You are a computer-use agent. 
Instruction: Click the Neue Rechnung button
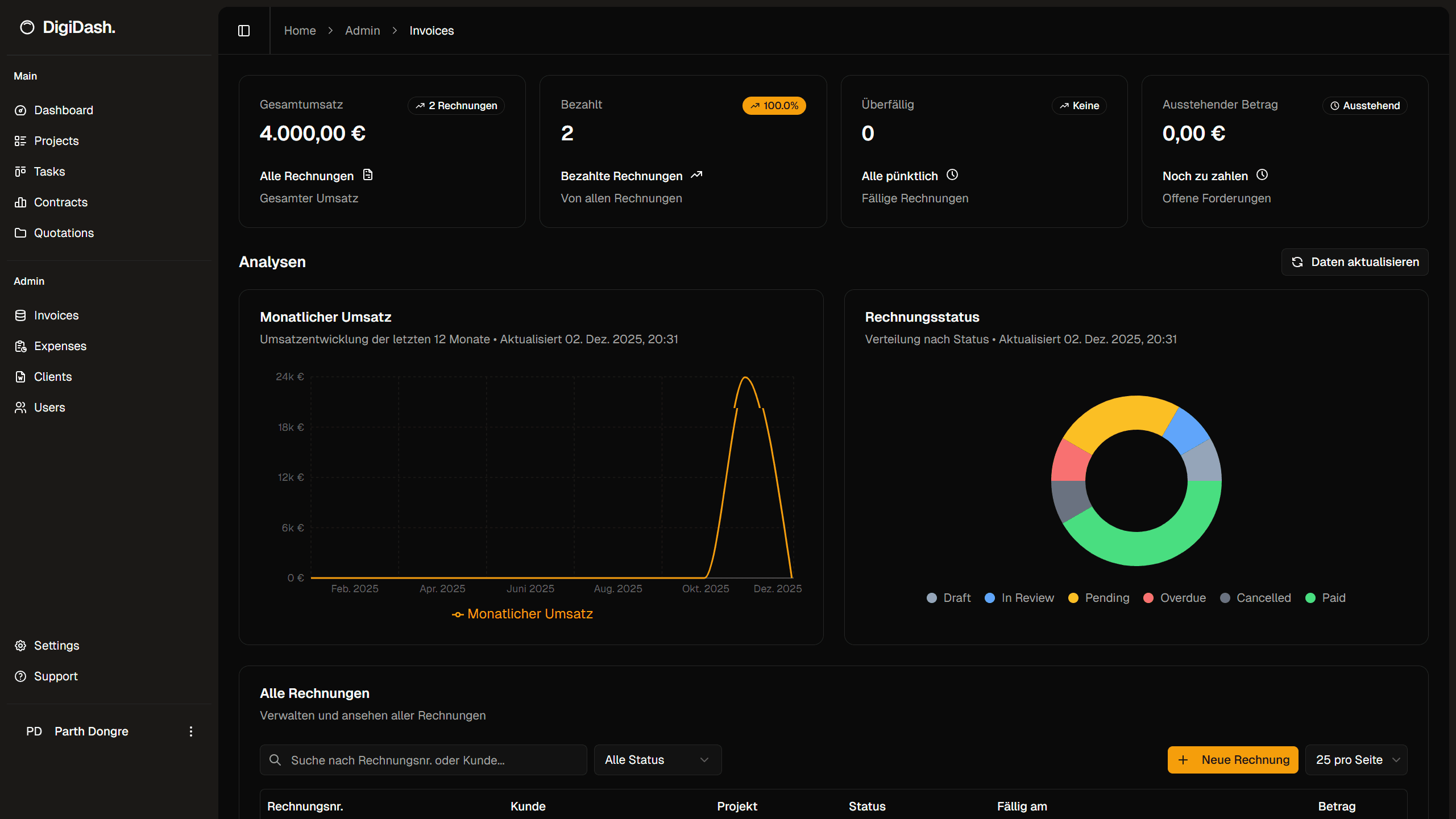pyautogui.click(x=1233, y=760)
